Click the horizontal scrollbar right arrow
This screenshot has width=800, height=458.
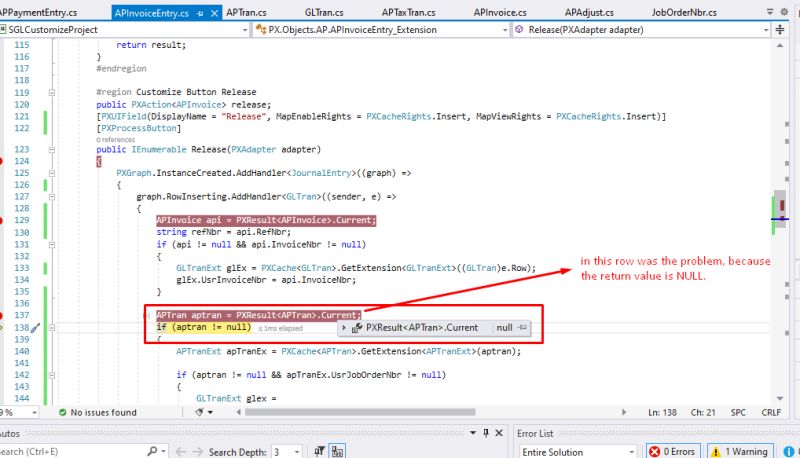pos(623,412)
